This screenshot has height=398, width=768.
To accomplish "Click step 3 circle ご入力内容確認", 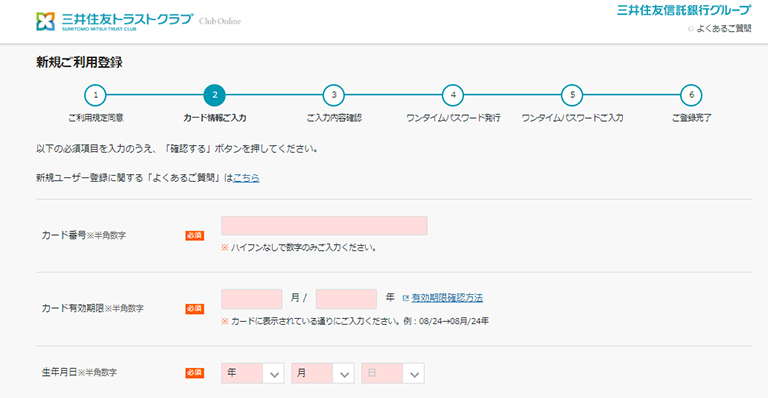I will 334,95.
